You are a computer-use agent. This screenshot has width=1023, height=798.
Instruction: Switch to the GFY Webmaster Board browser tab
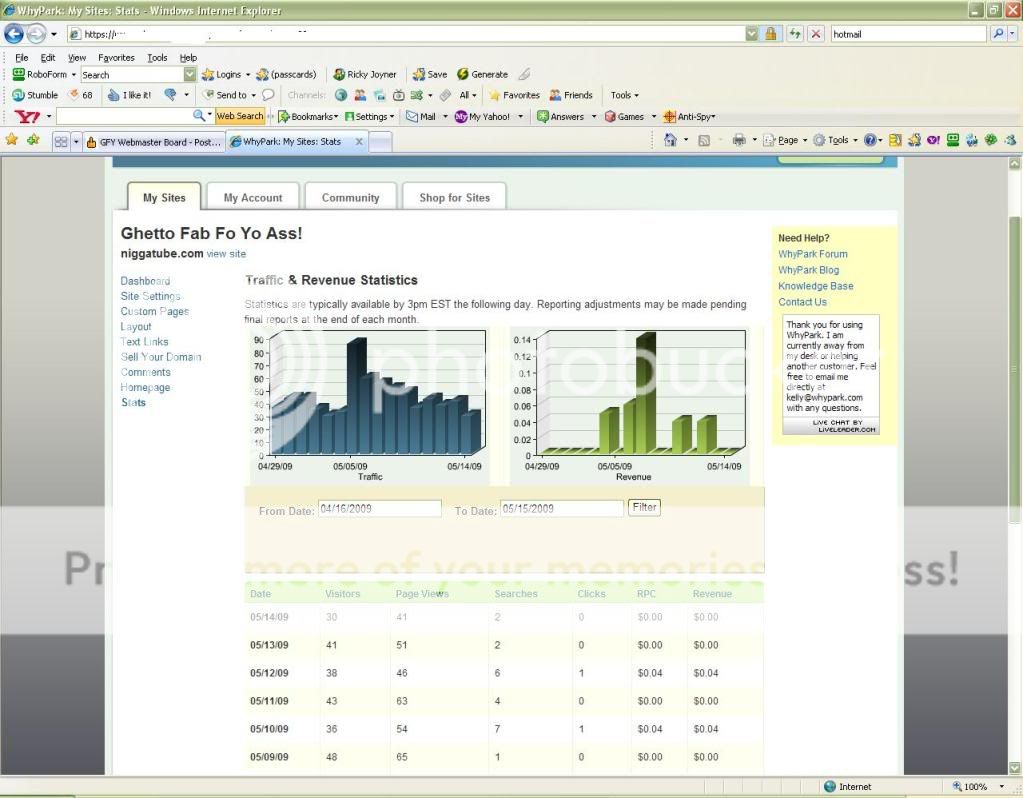point(155,142)
